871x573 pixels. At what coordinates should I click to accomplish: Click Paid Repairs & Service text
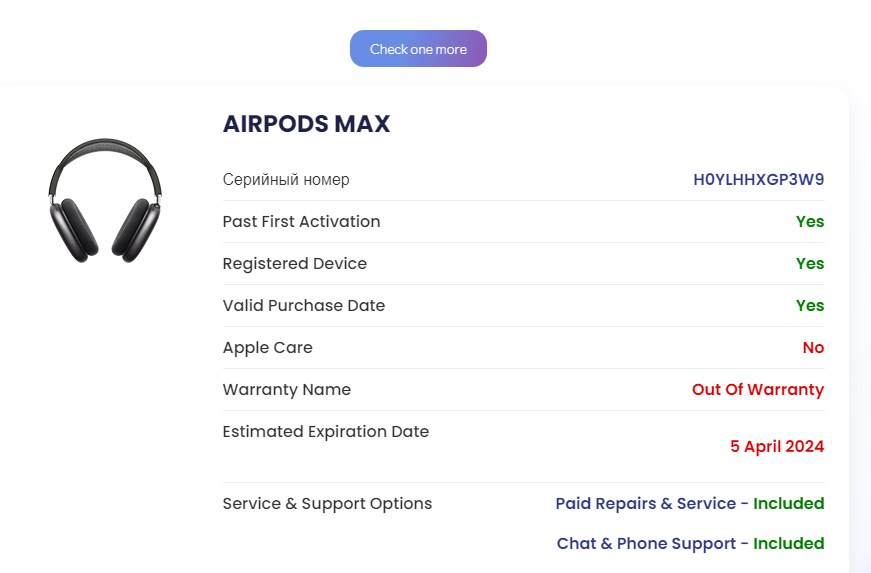(x=646, y=504)
